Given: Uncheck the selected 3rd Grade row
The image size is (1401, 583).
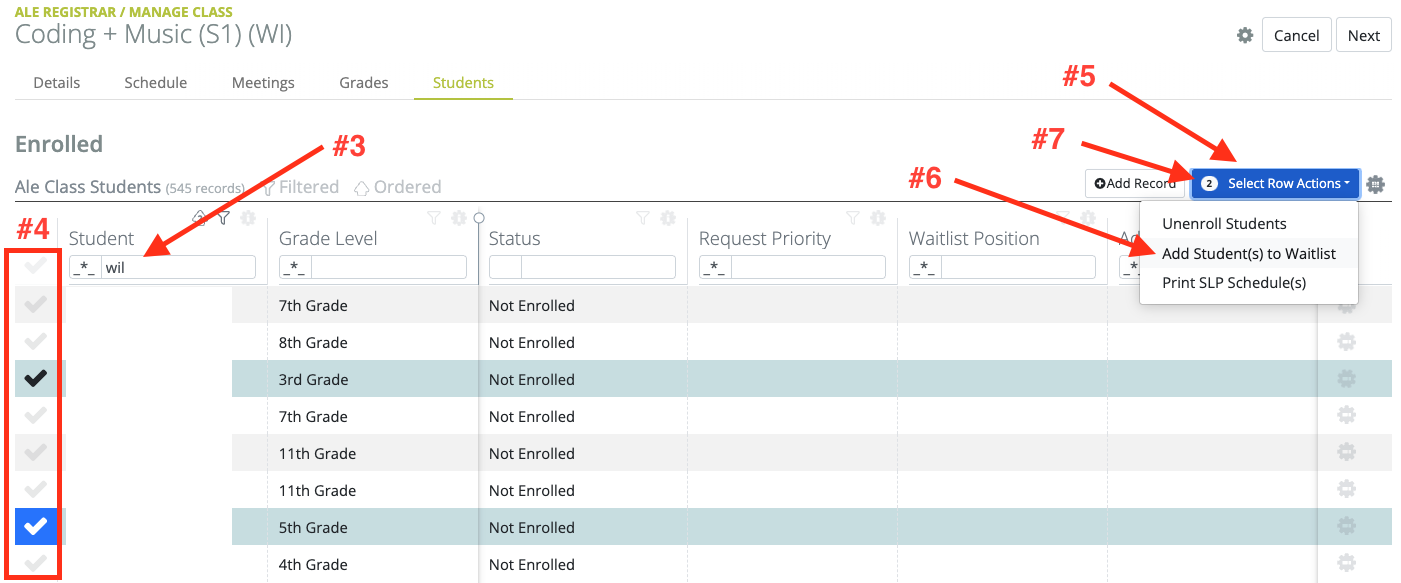Looking at the screenshot, I should click(35, 379).
